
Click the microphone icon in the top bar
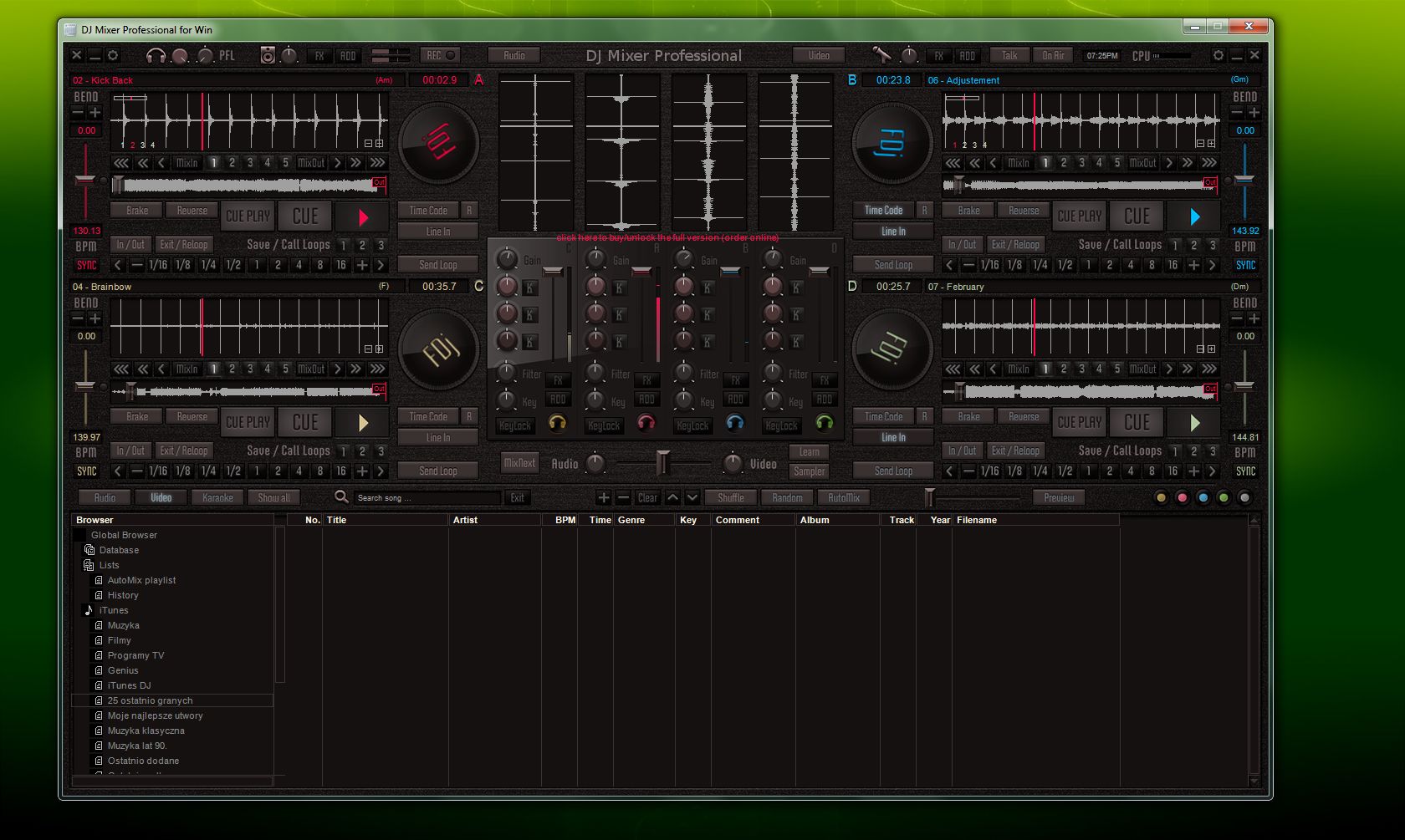pyautogui.click(x=881, y=55)
